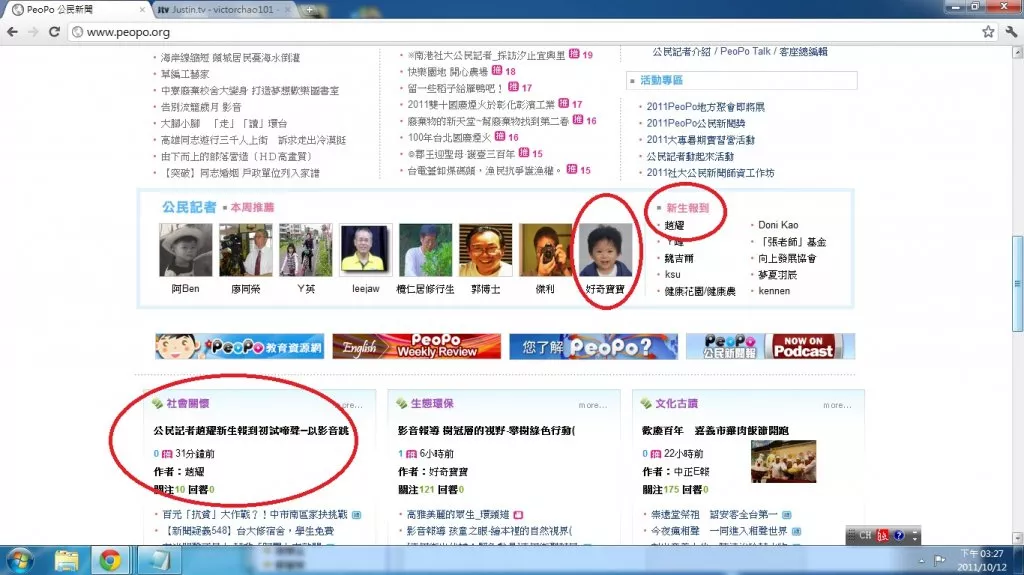The width and height of the screenshot is (1024, 575).
Task: Open the 公民記者介紹 link
Action: pos(681,52)
